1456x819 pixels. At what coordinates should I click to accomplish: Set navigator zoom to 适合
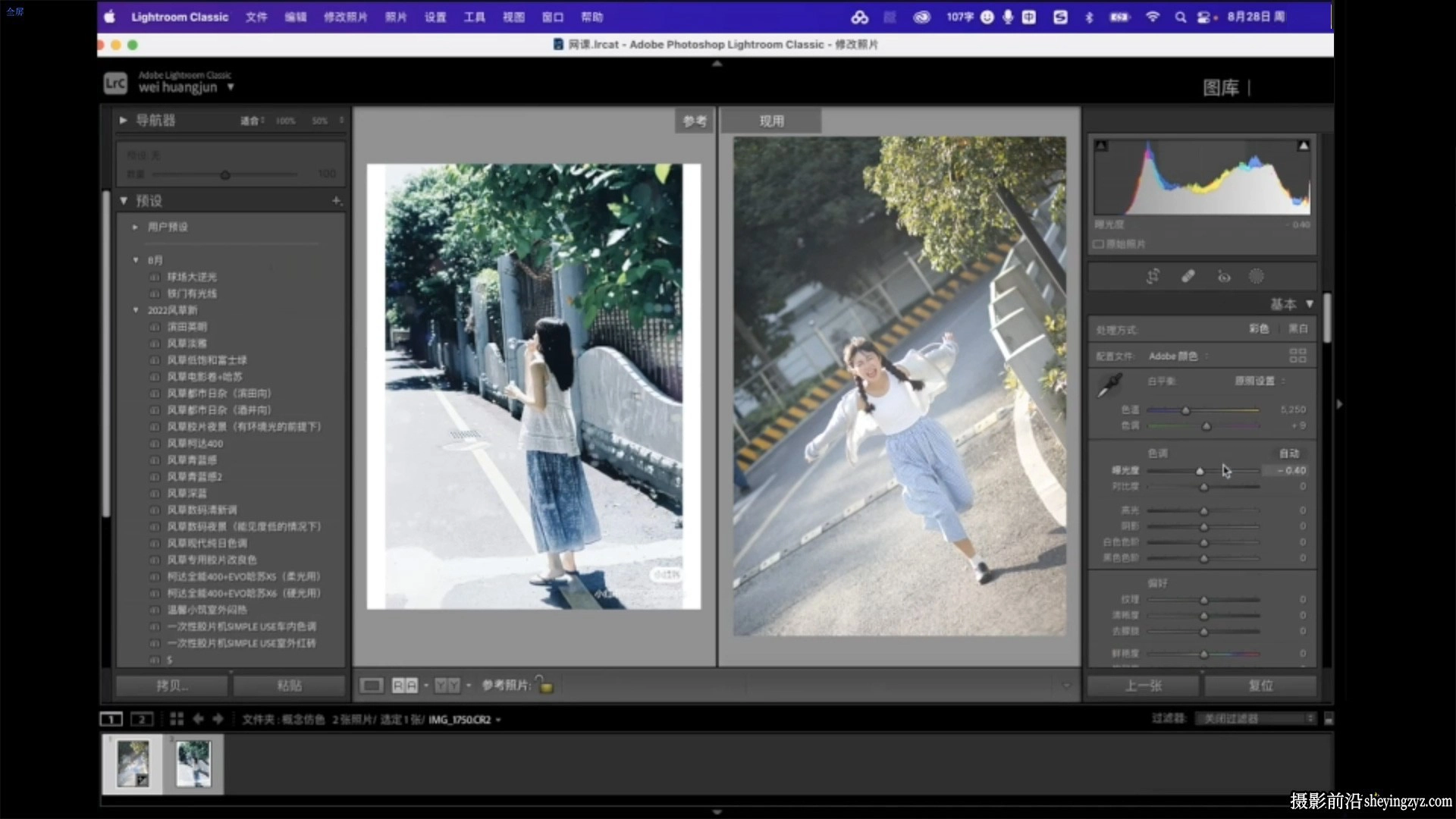(x=252, y=121)
